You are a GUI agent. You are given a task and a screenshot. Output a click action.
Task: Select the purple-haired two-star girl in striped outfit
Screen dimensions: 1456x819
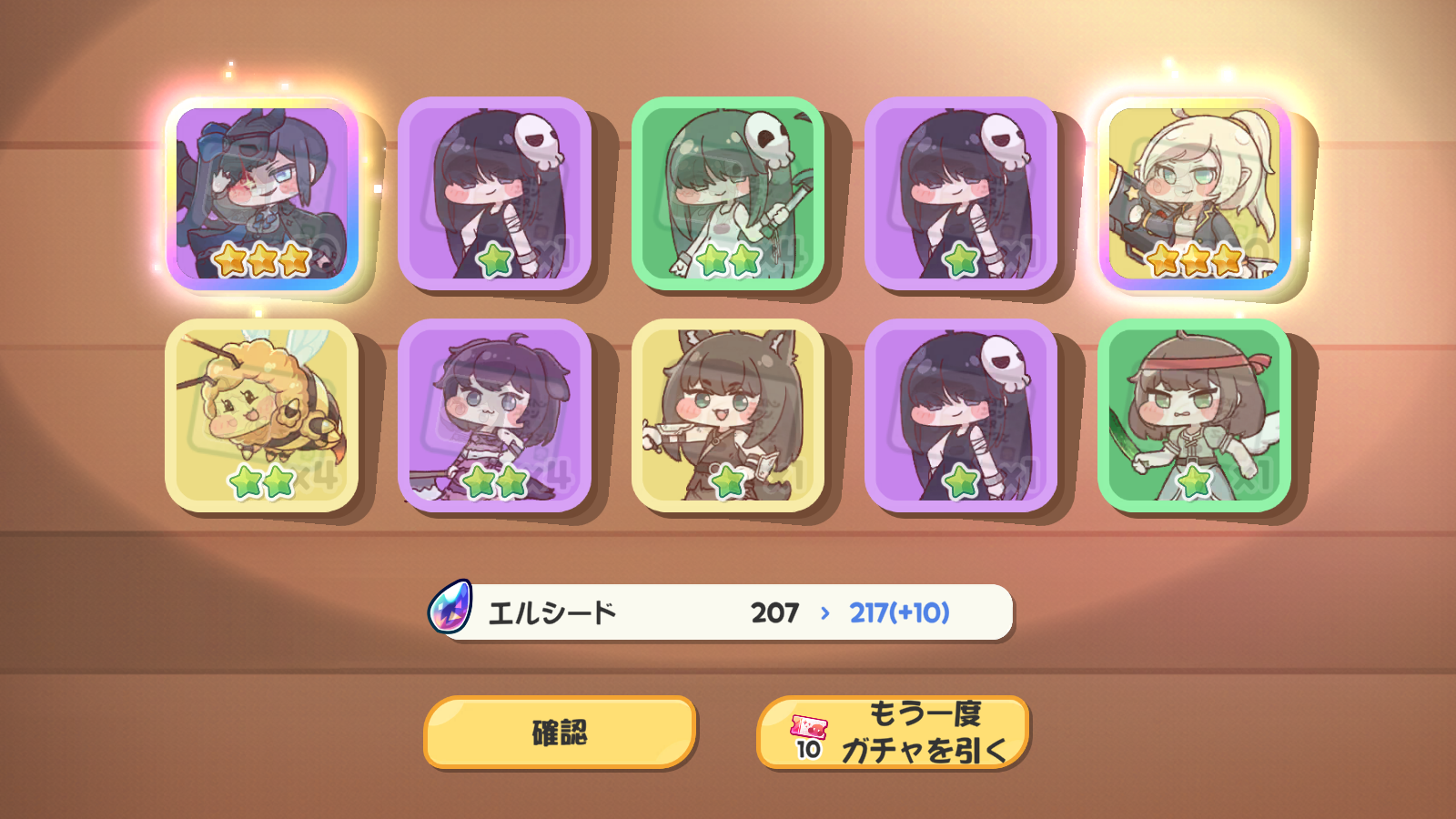coord(495,415)
